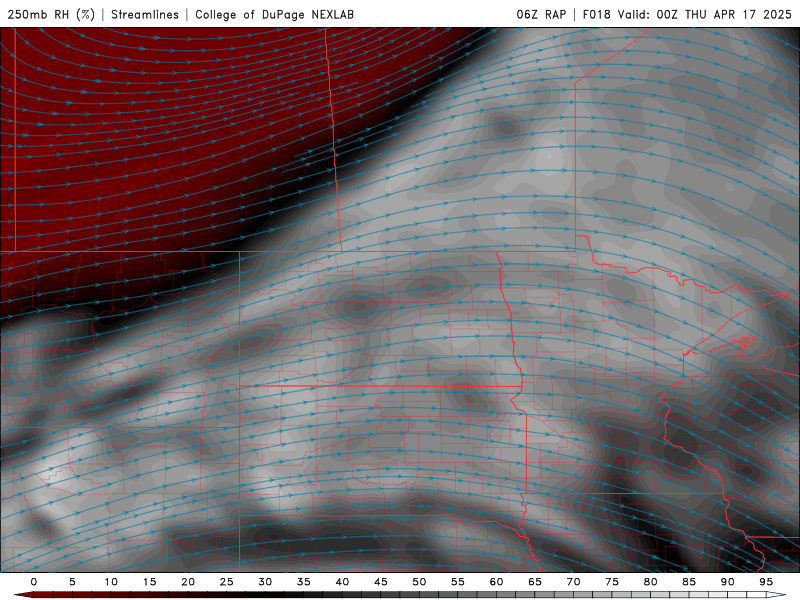800x600 pixels.
Task: Click the '250mb RH (%)' title text
Action: 51,14
